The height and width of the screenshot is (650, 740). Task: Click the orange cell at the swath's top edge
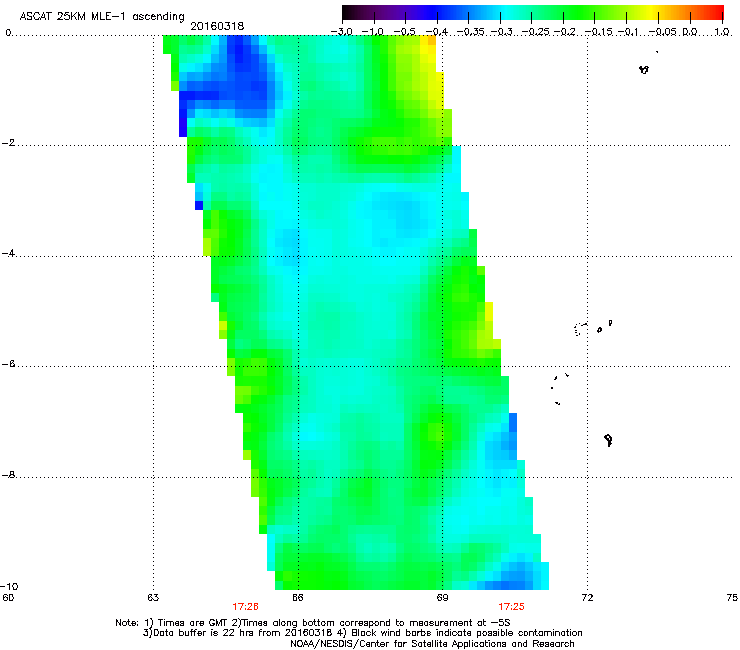click(x=432, y=41)
